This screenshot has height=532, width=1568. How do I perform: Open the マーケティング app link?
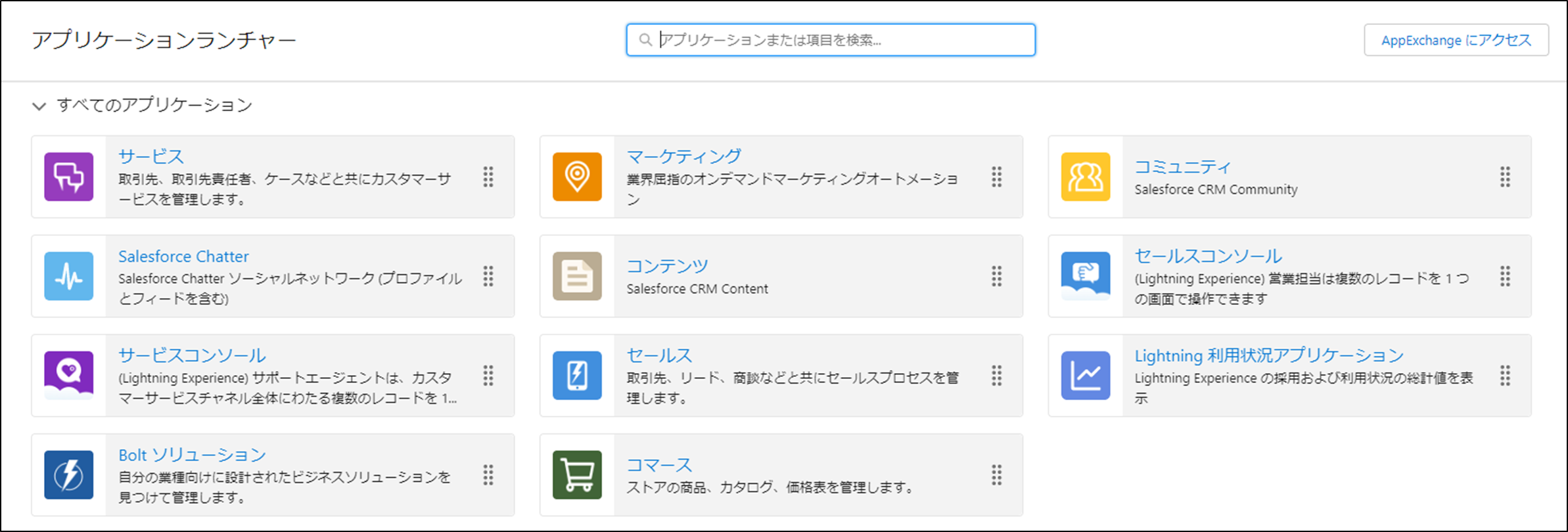coord(684,156)
